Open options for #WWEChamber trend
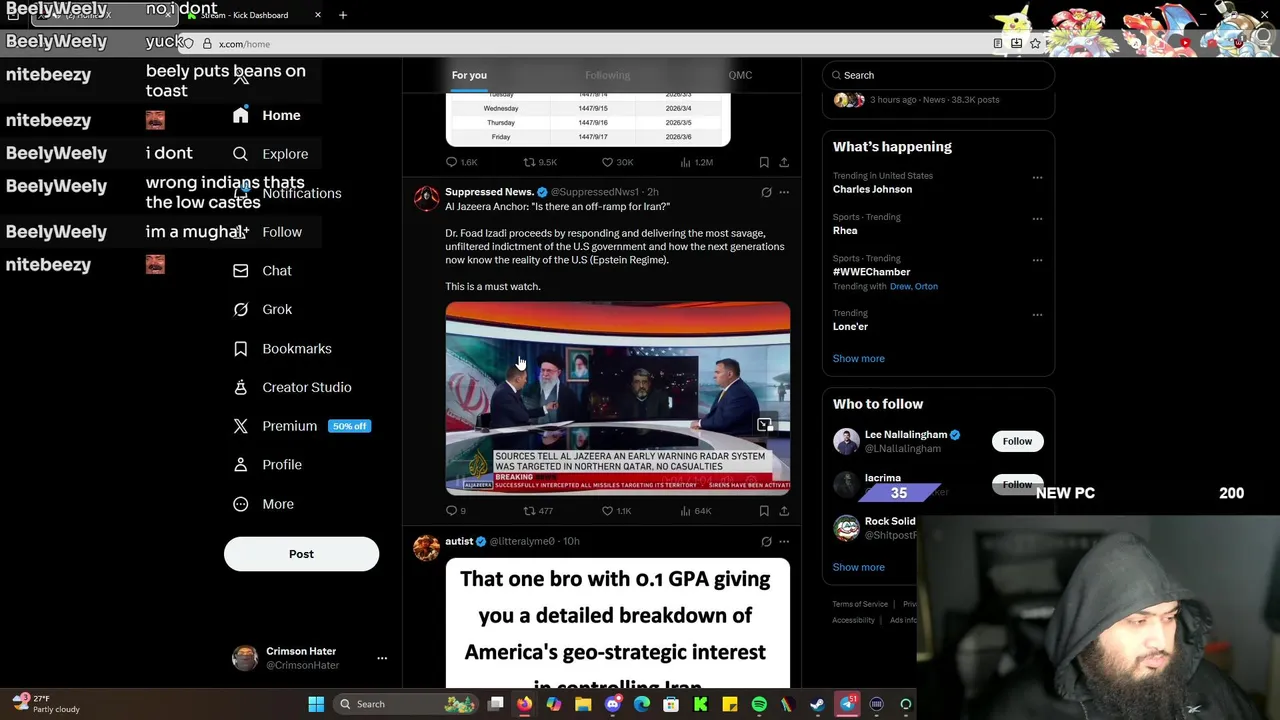 pos(1037,260)
